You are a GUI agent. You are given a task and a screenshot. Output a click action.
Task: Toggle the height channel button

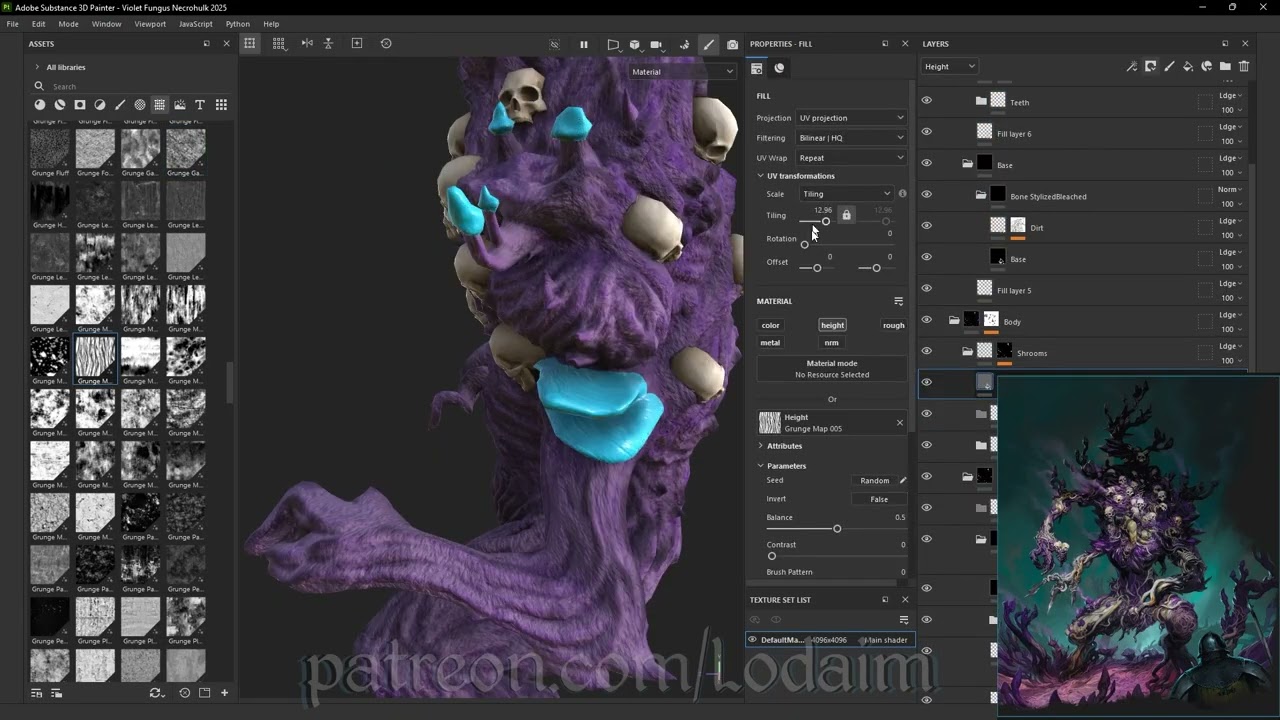pos(832,325)
